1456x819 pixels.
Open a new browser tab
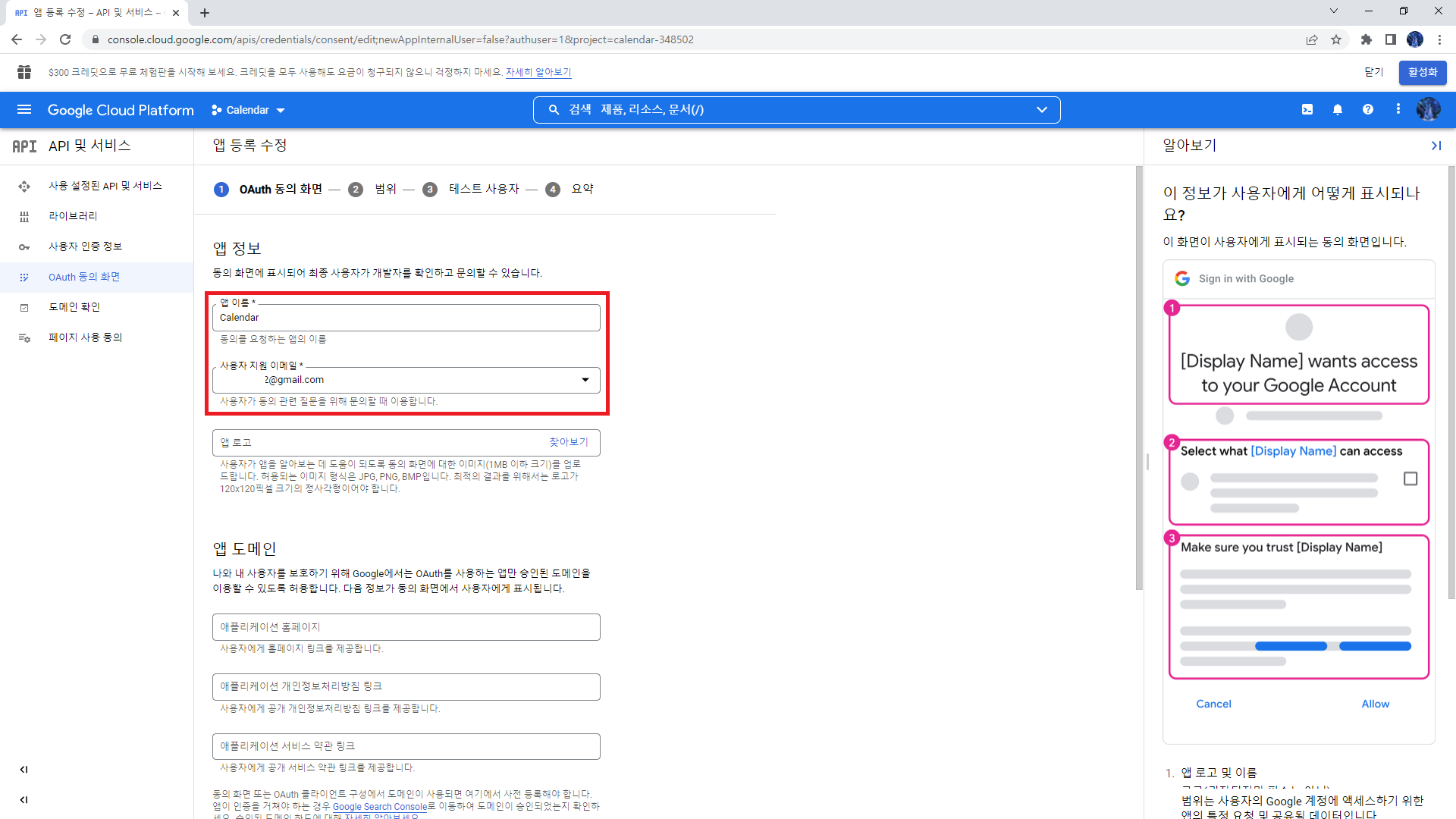[x=205, y=13]
